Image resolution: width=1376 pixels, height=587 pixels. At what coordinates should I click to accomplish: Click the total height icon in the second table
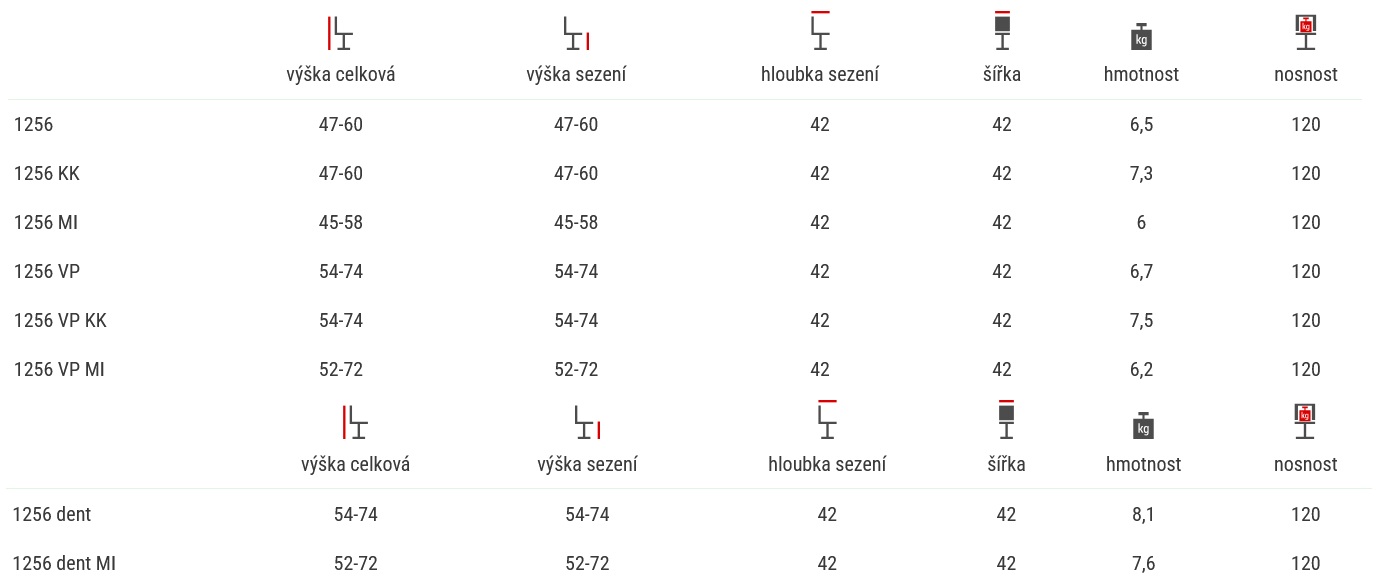(x=355, y=422)
